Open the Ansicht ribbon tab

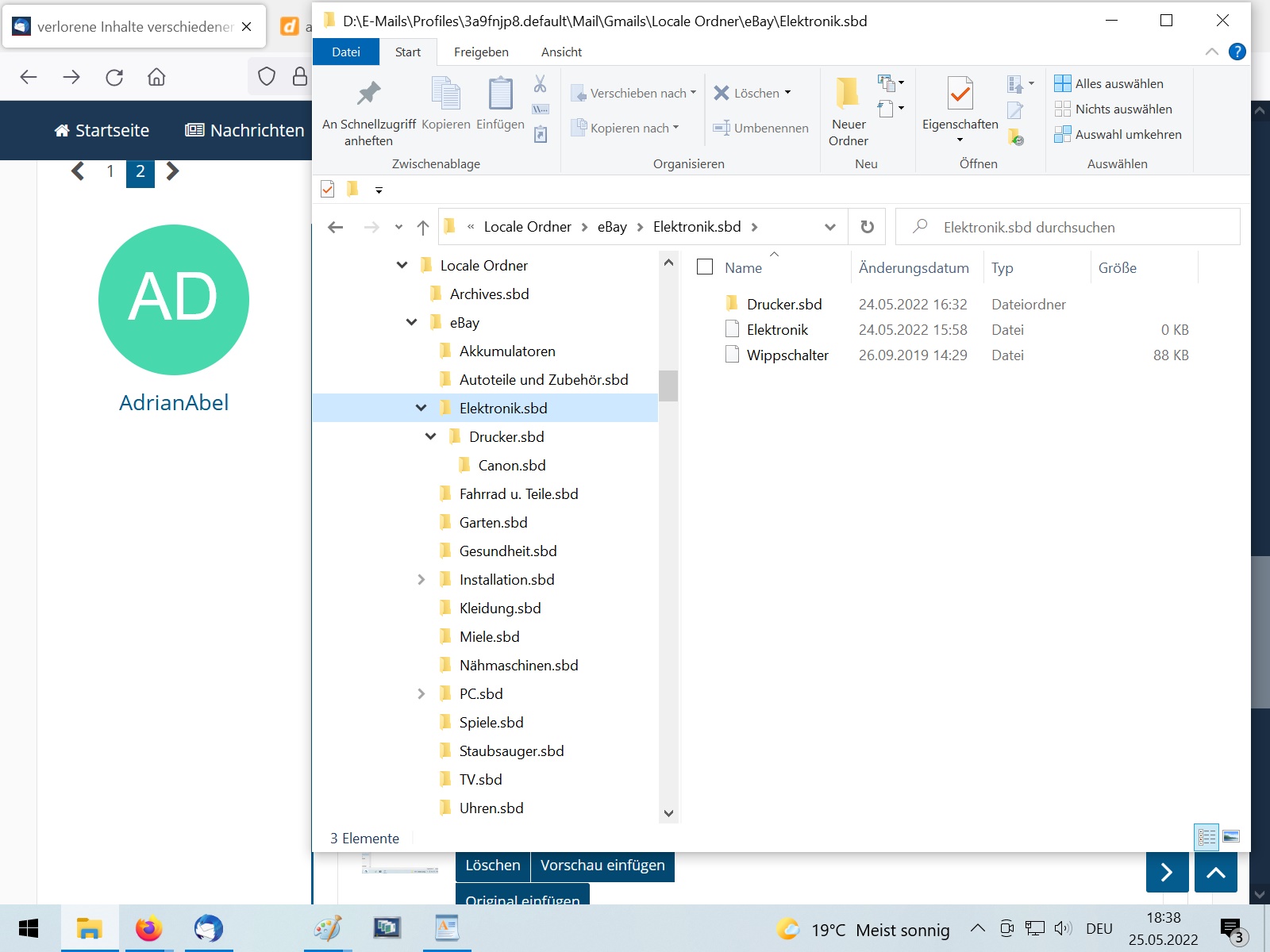point(561,52)
